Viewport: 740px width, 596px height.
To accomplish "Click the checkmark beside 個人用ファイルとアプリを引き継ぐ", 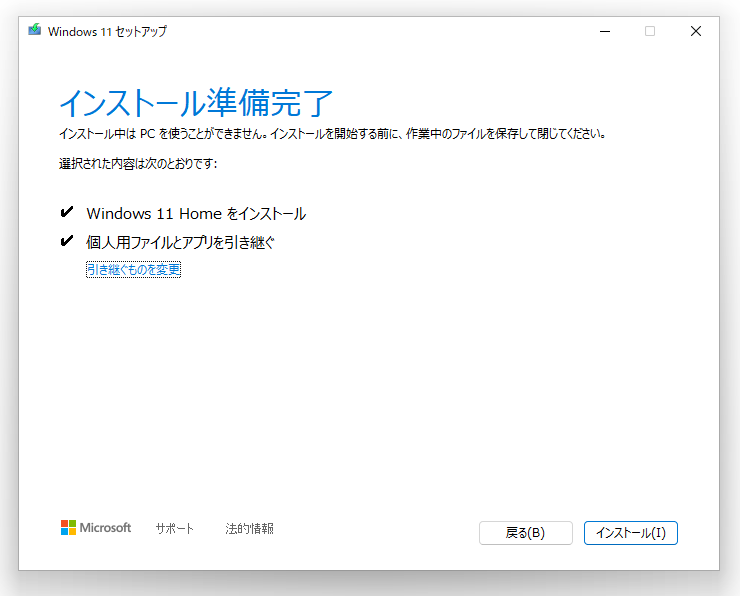I will (x=67, y=241).
